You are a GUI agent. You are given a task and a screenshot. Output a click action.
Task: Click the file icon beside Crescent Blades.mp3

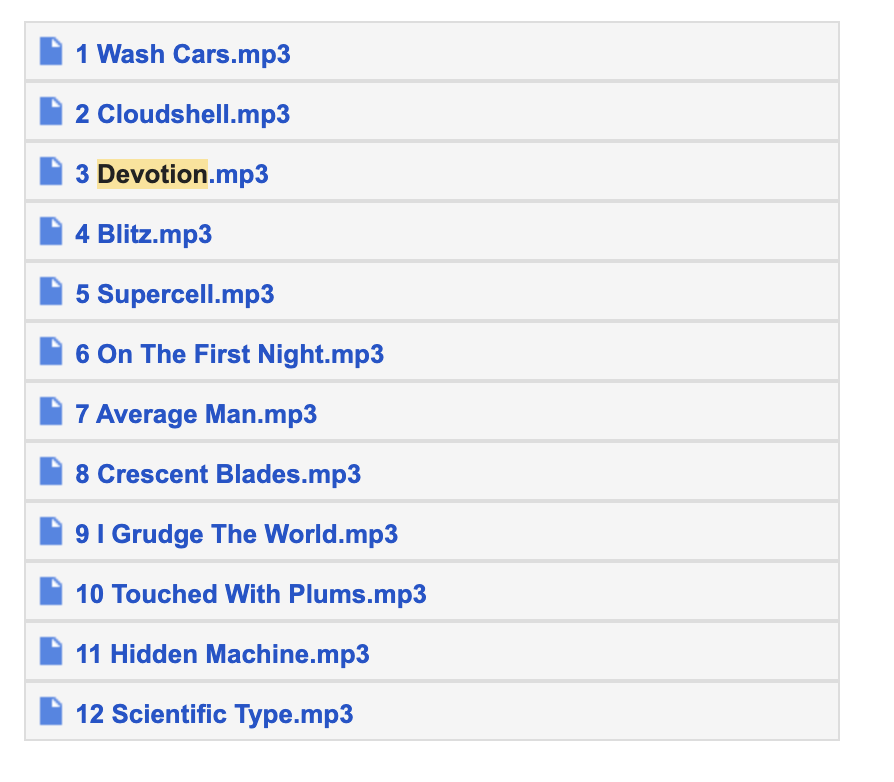tap(51, 472)
